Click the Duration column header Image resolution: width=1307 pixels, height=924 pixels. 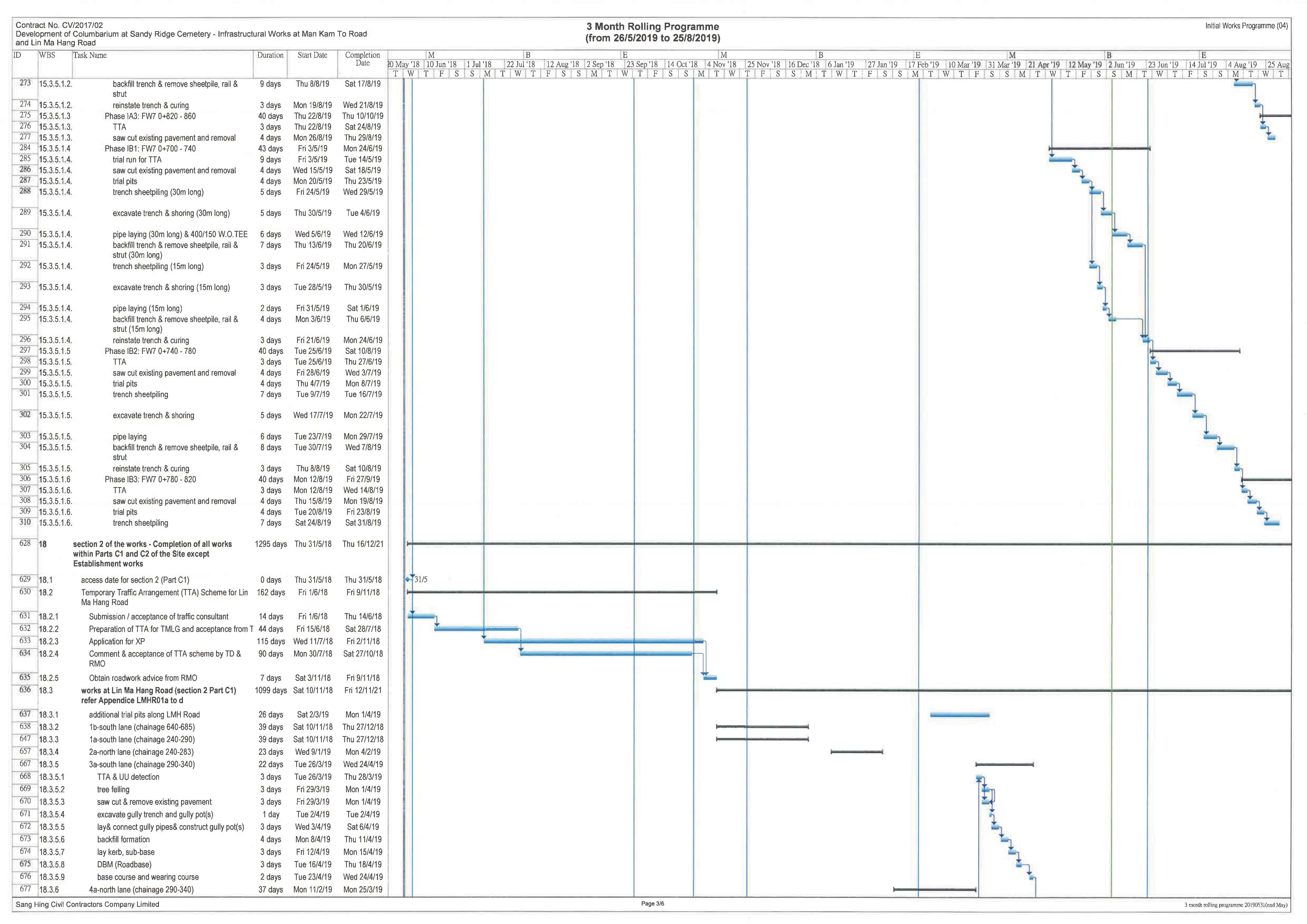pyautogui.click(x=270, y=55)
